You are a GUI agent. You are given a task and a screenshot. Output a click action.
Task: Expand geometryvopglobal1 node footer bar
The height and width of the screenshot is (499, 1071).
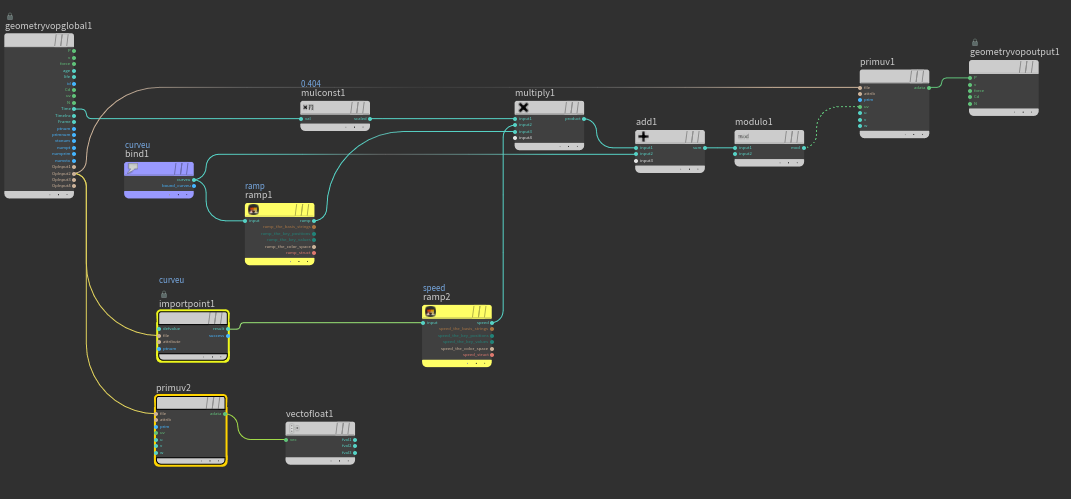(x=39, y=194)
